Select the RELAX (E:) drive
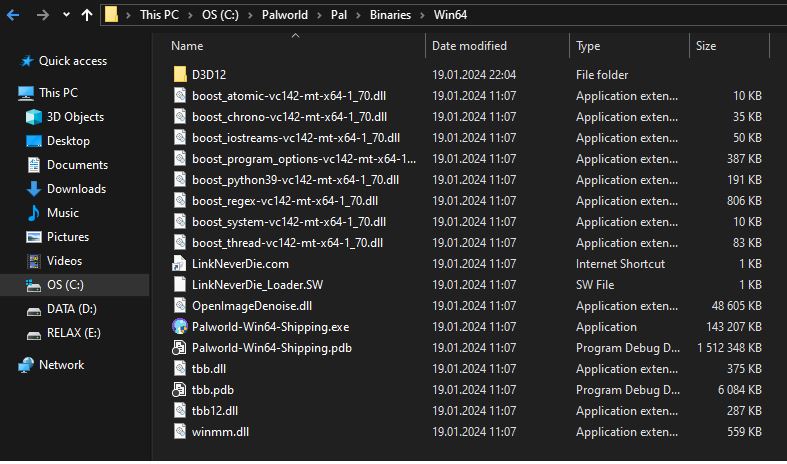 pyautogui.click(x=73, y=333)
